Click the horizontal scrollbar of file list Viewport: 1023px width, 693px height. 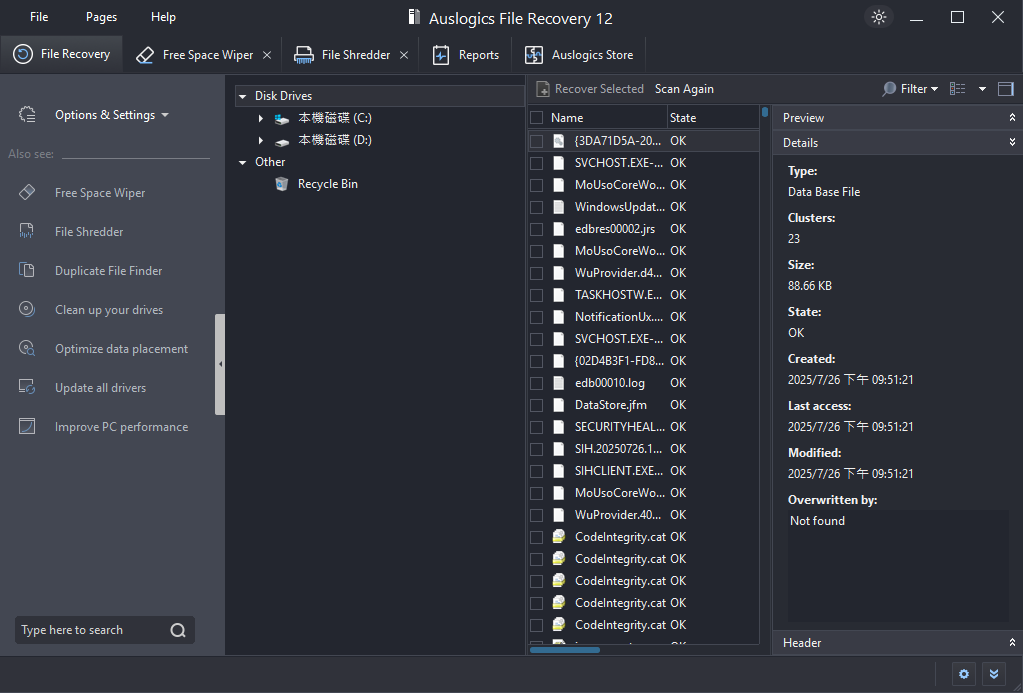click(x=564, y=650)
